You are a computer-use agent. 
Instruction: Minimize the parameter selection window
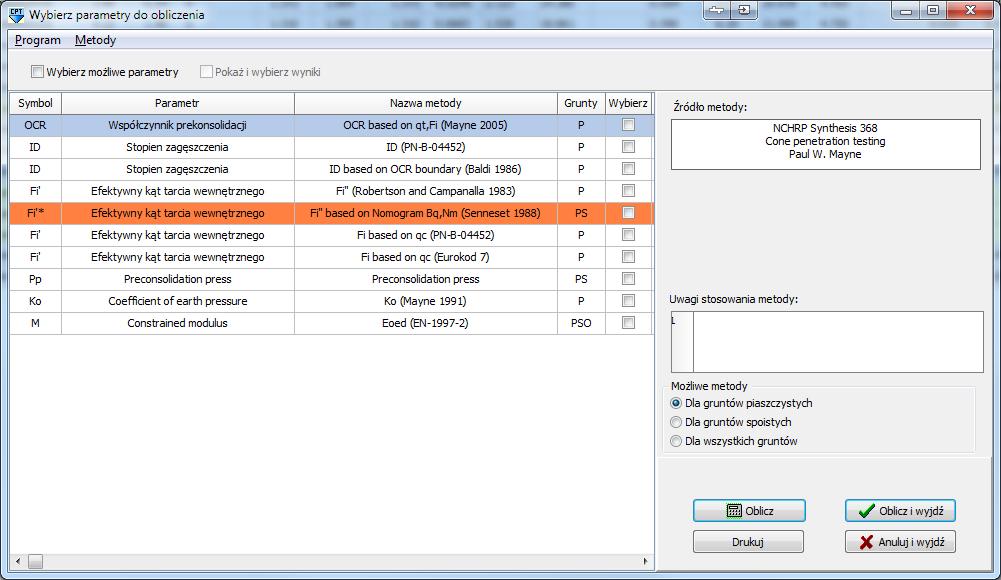click(x=906, y=10)
